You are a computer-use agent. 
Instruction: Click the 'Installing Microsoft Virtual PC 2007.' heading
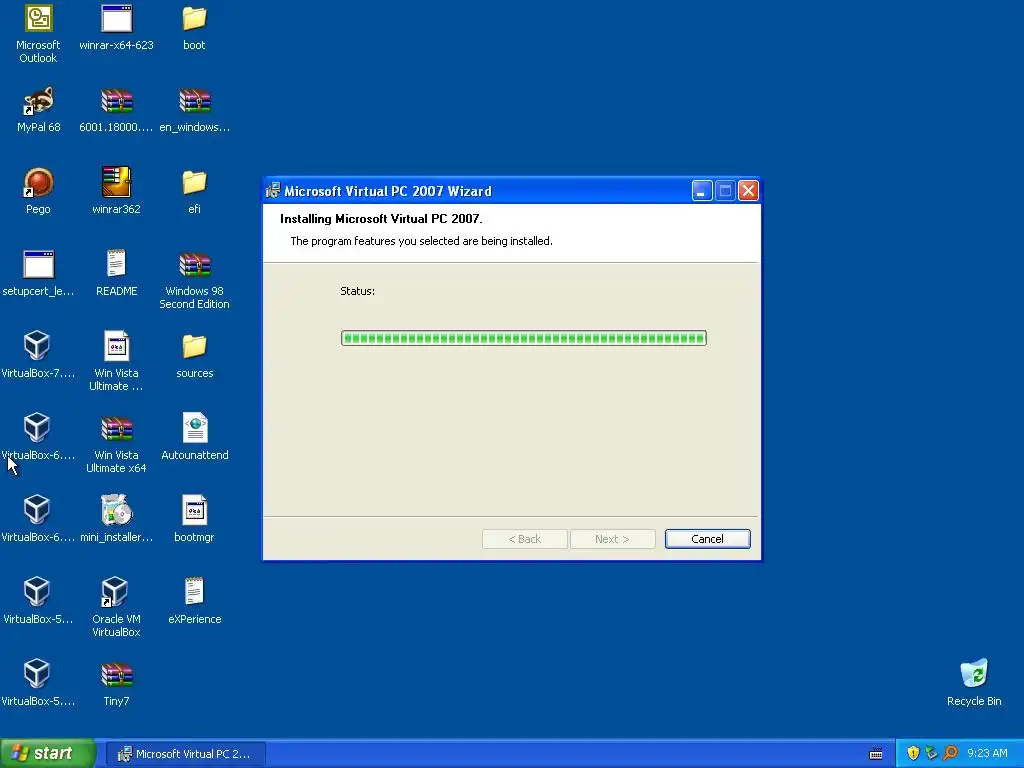click(x=381, y=219)
